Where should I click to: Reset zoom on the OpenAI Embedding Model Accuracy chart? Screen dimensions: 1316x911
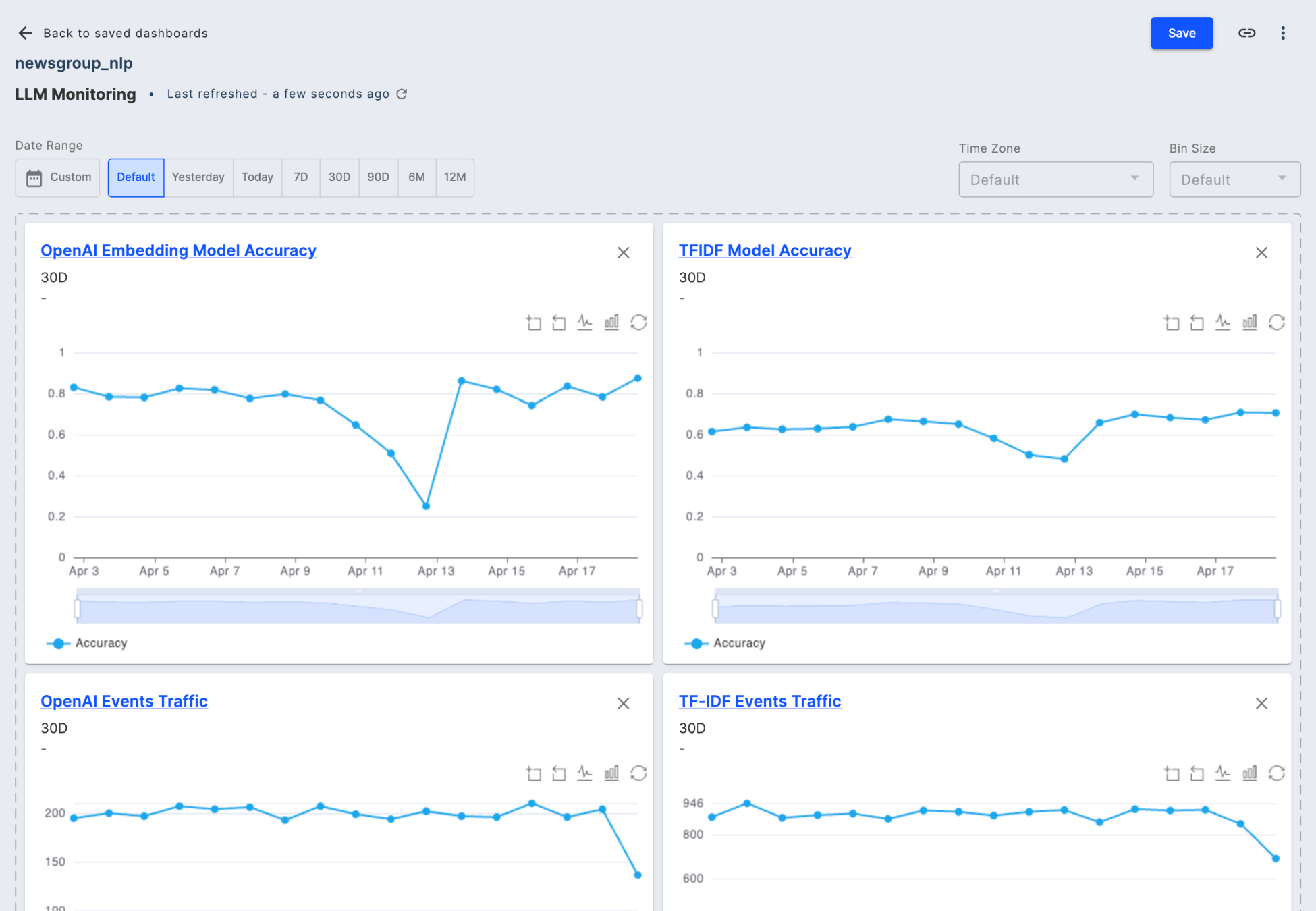coord(558,323)
